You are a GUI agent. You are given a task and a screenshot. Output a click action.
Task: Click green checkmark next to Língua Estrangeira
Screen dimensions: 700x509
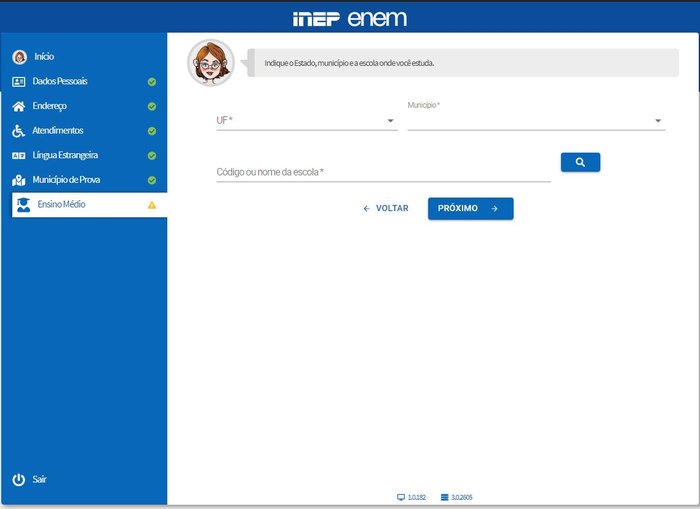152,155
